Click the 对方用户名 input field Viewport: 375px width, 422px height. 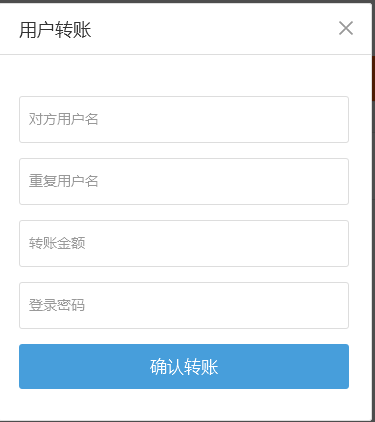click(x=184, y=119)
